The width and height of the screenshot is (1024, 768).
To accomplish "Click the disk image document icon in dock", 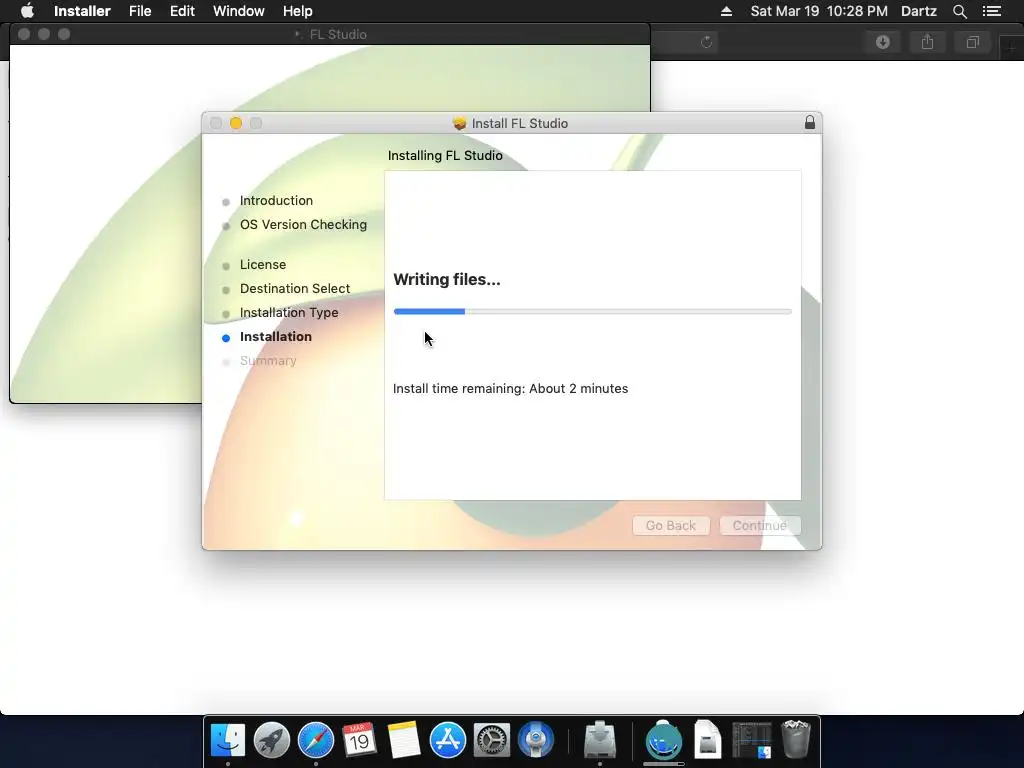I will 707,739.
